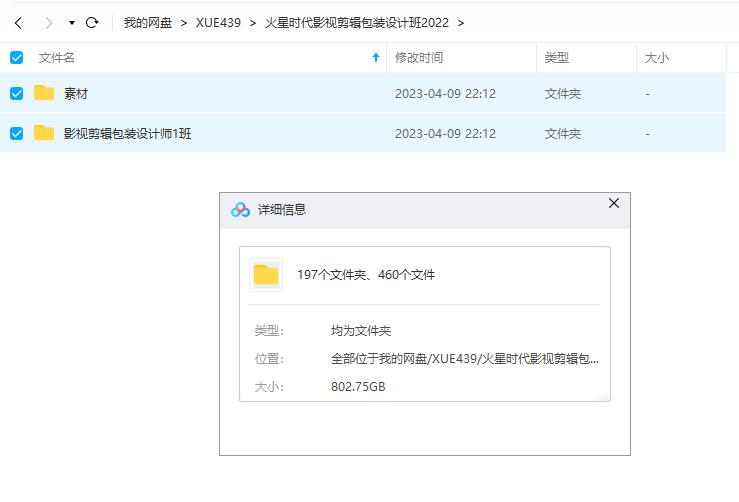739x502 pixels.
Task: Click 文件夹 type in 素材 row
Action: coord(563,93)
